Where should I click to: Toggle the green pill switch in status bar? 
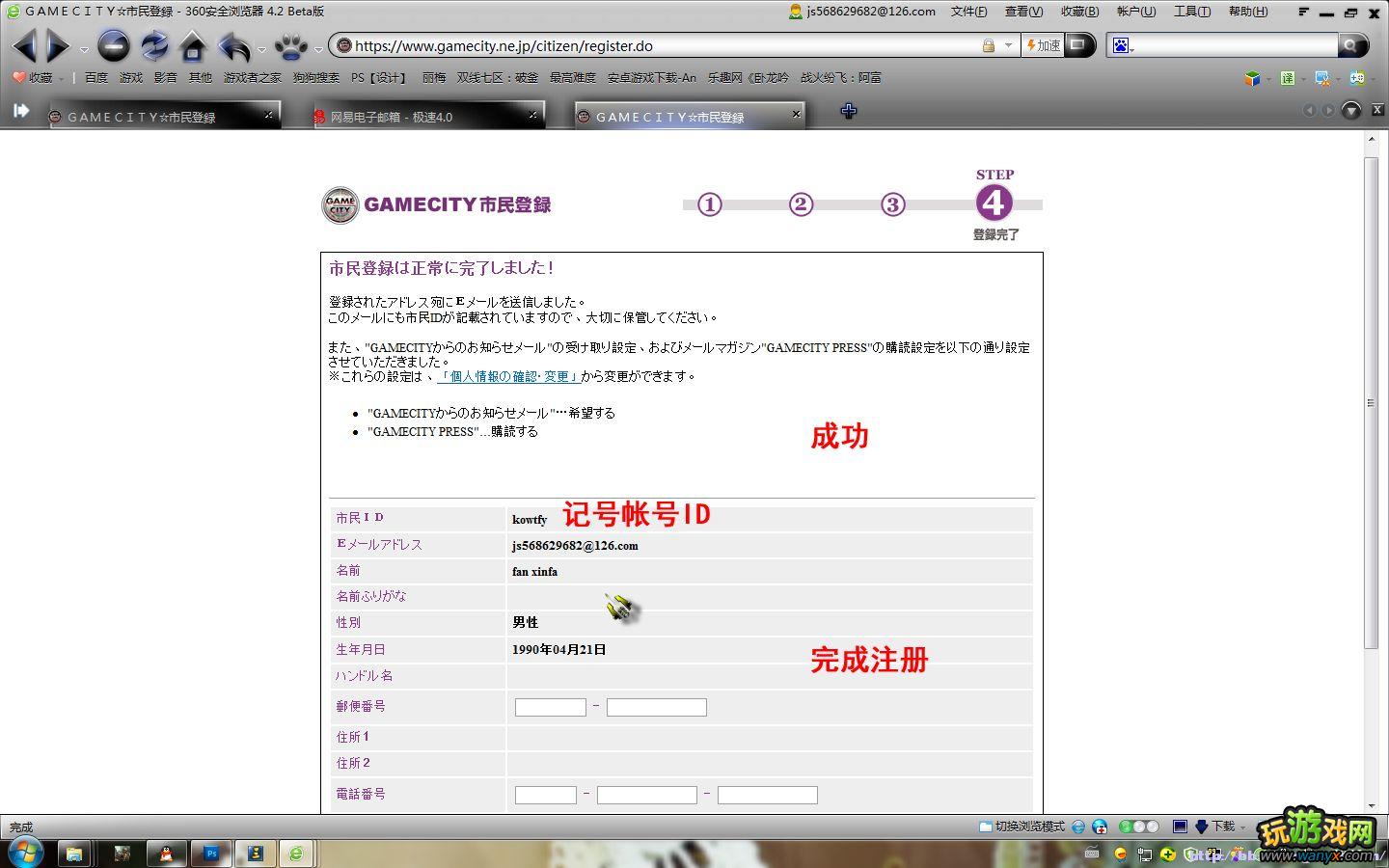point(1138,827)
